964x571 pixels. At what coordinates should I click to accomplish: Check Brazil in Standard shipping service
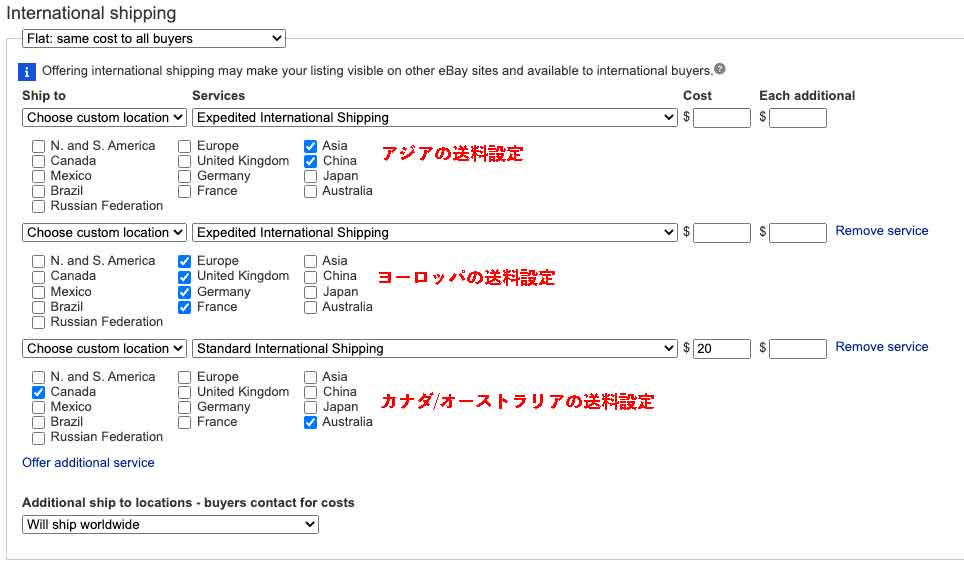click(x=38, y=422)
